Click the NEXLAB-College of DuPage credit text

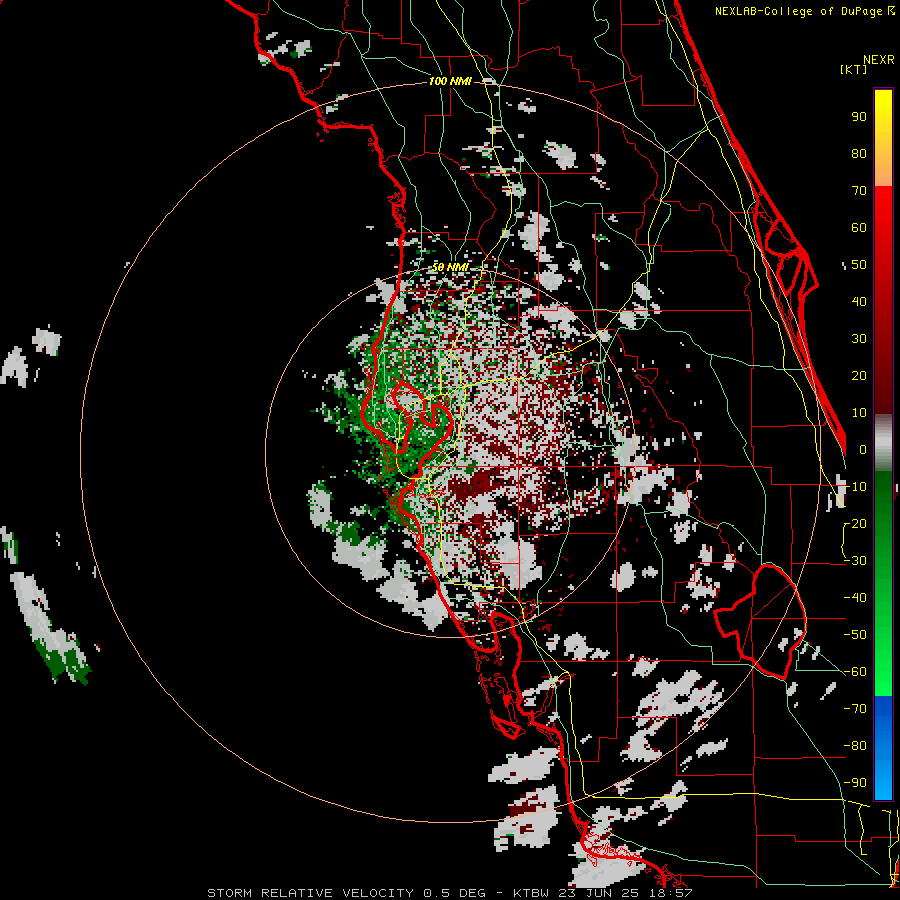tap(800, 11)
